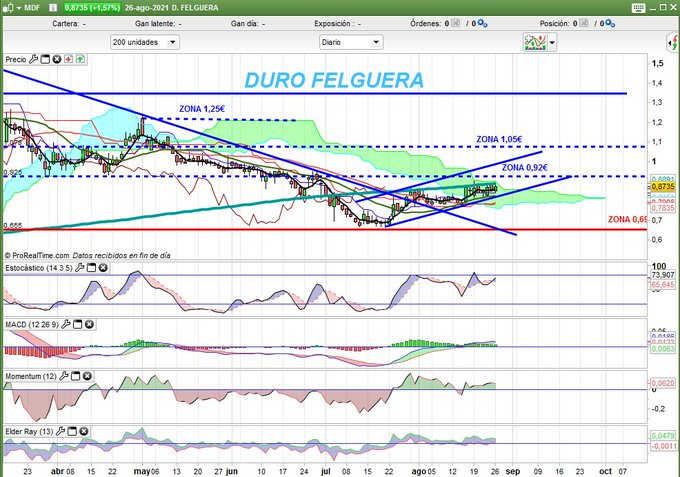Click the MDF ticker label
The image size is (680, 477).
click(x=32, y=8)
